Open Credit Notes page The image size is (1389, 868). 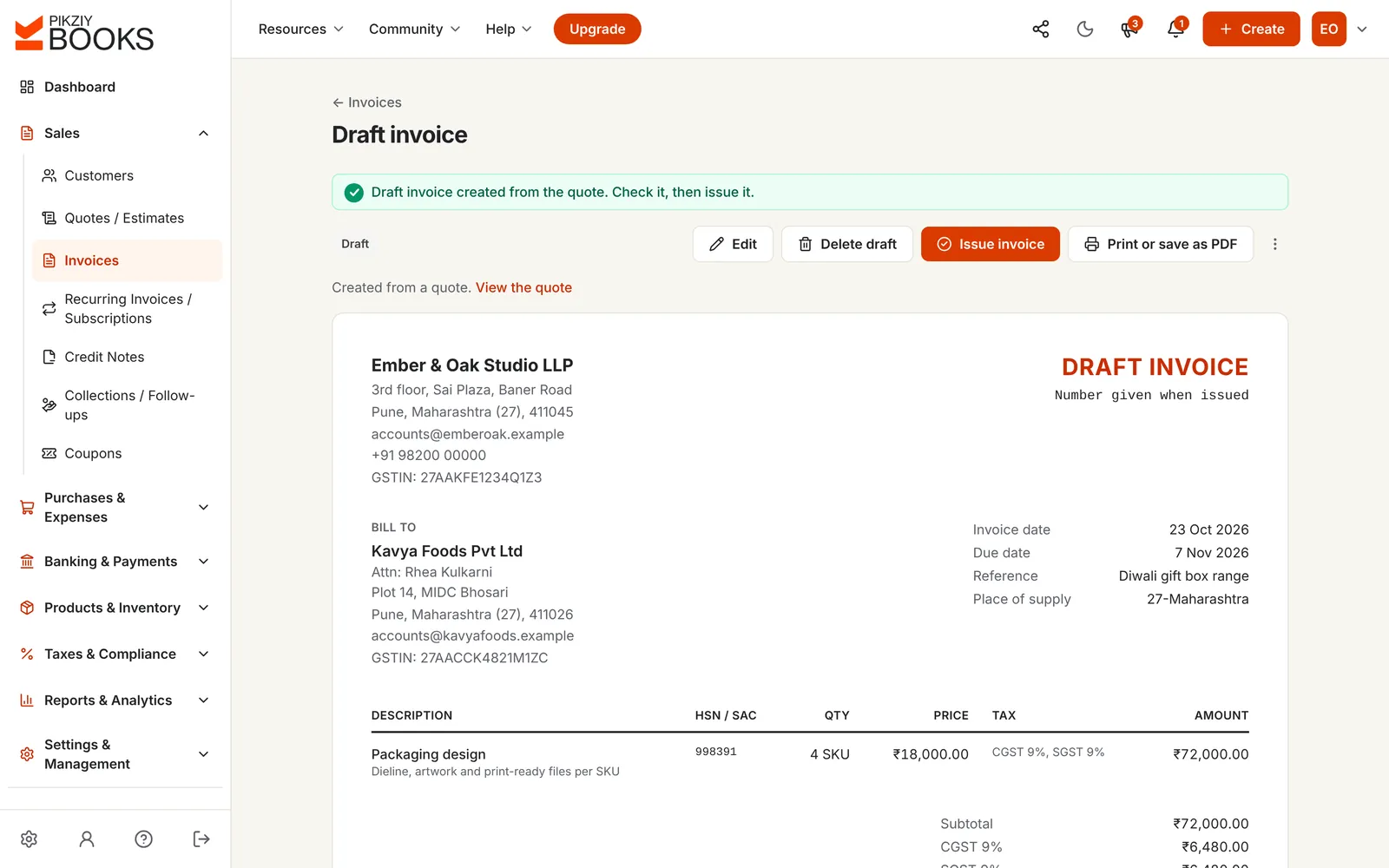127,357
